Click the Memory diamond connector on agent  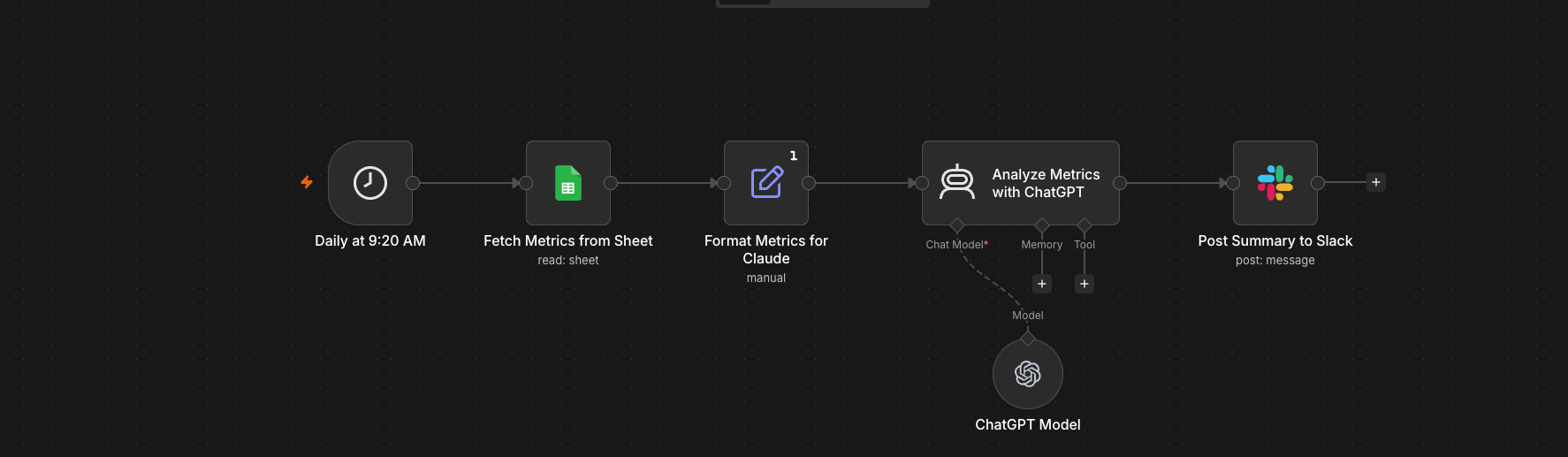[1042, 225]
